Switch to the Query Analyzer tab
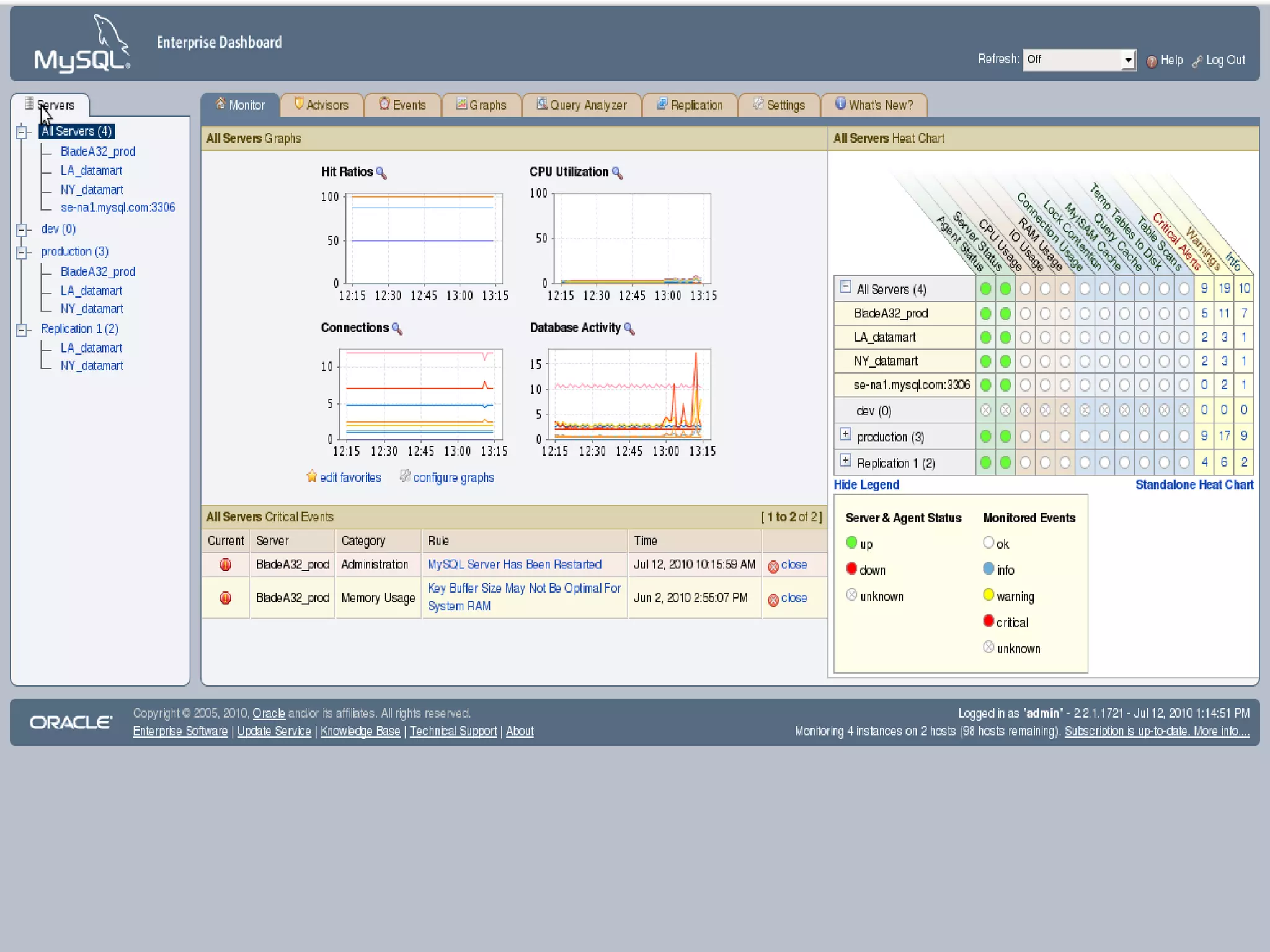Image resolution: width=1270 pixels, height=952 pixels. pyautogui.click(x=582, y=105)
